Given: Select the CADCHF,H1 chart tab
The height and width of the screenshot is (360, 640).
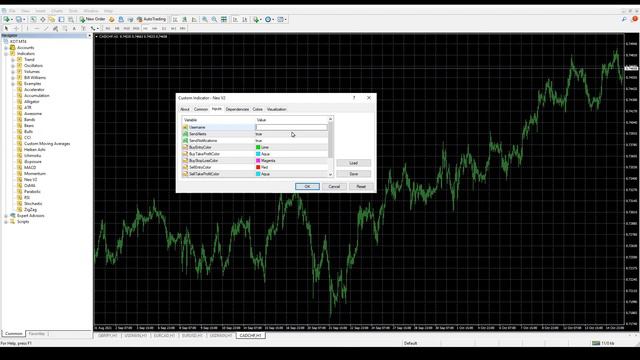Looking at the screenshot, I should (251, 336).
